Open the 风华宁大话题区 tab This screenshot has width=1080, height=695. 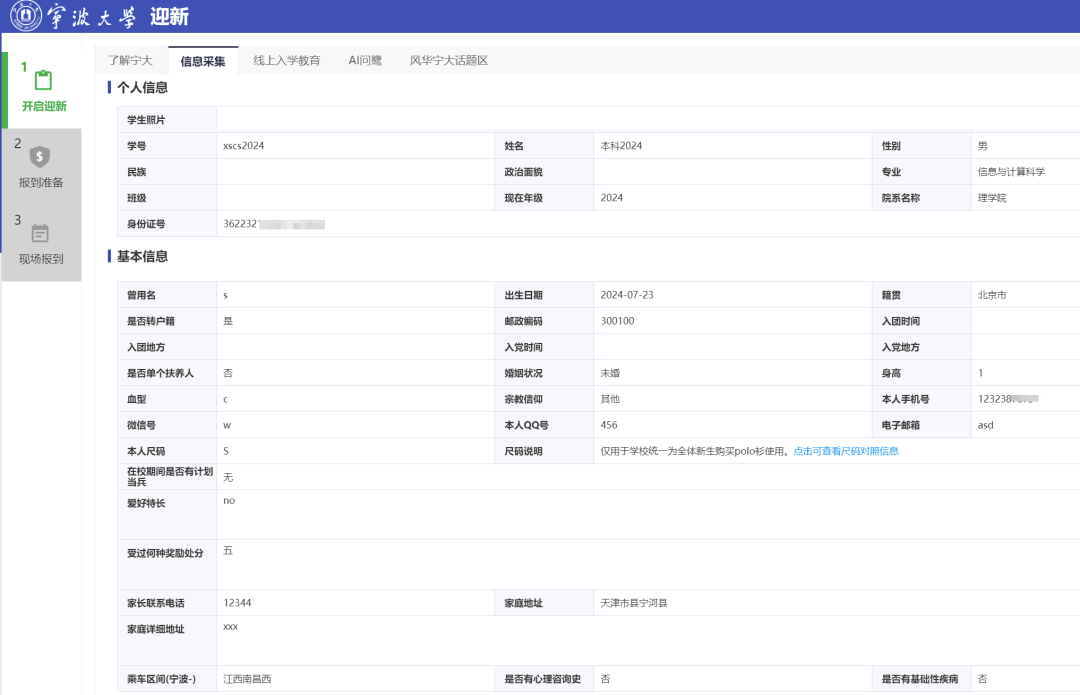tap(448, 61)
